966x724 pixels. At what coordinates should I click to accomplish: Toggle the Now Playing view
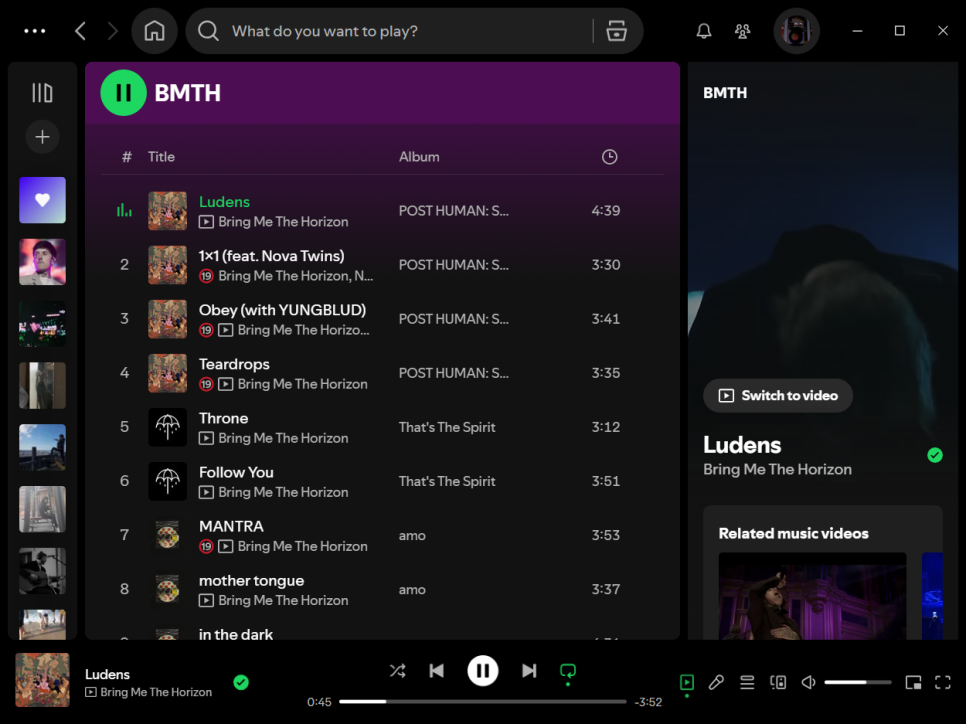pos(686,682)
